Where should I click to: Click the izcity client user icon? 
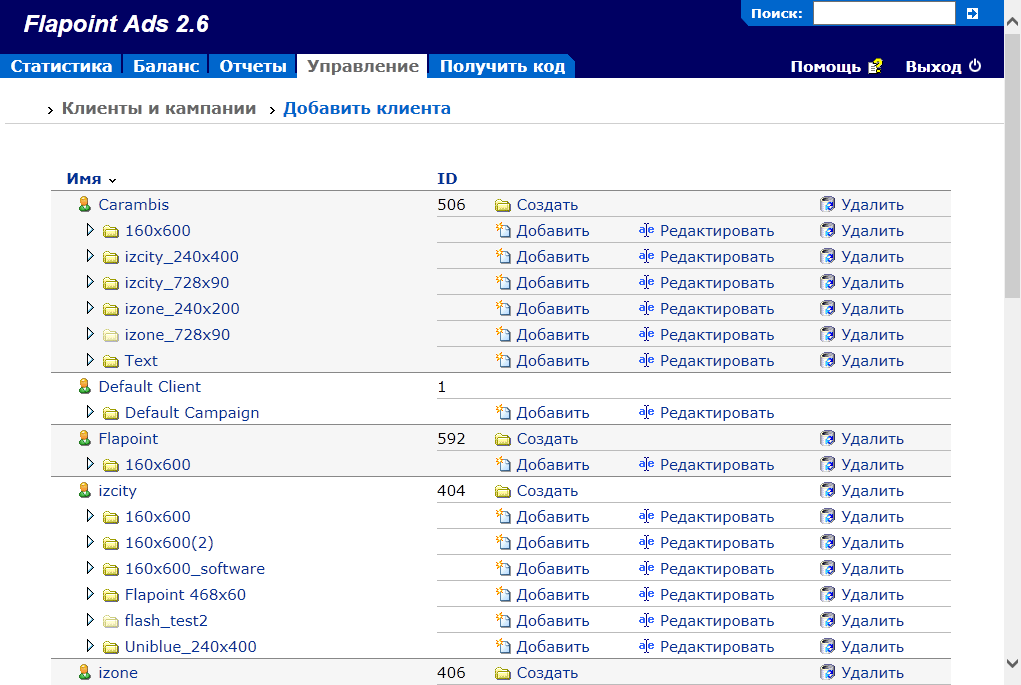pyautogui.click(x=85, y=490)
